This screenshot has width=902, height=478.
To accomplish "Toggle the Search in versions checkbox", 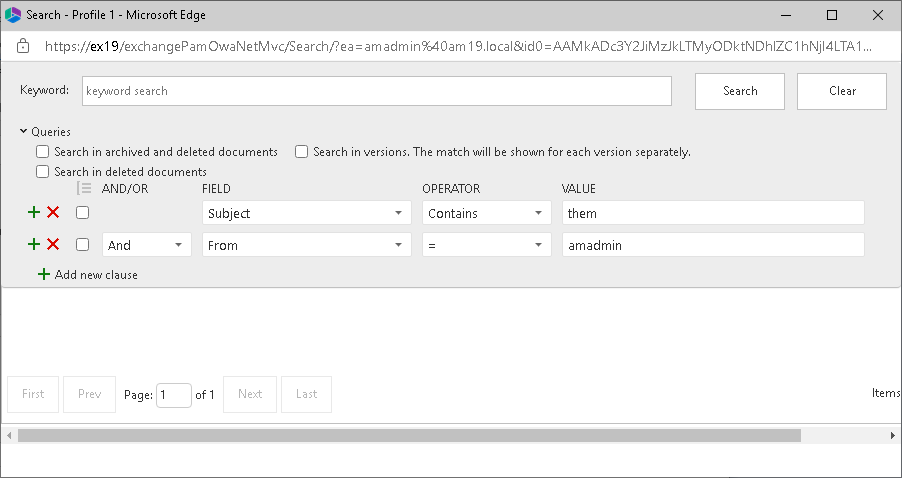I will tap(301, 152).
